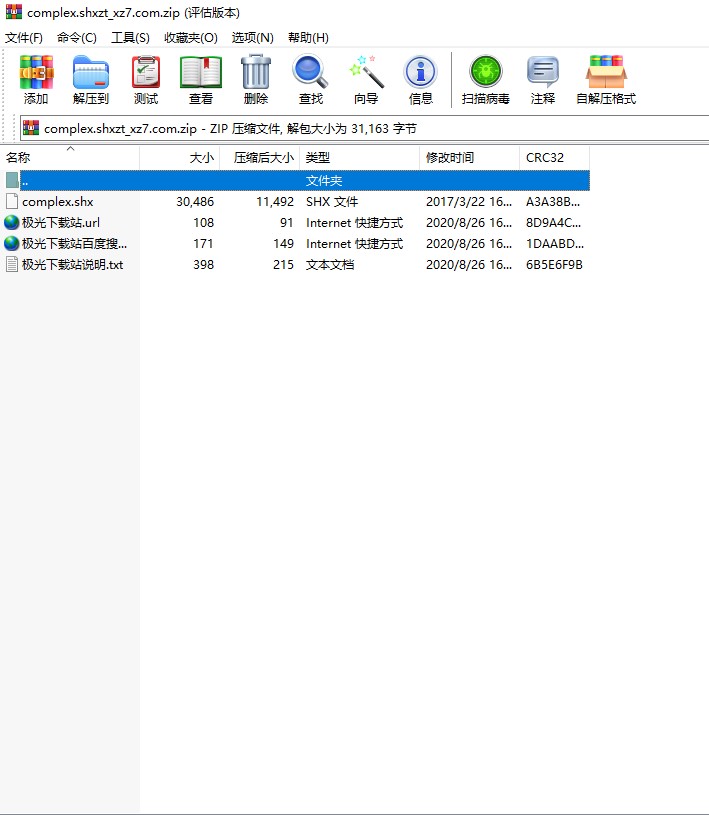
Task: Open the 查看 (View) book icon
Action: click(x=201, y=80)
